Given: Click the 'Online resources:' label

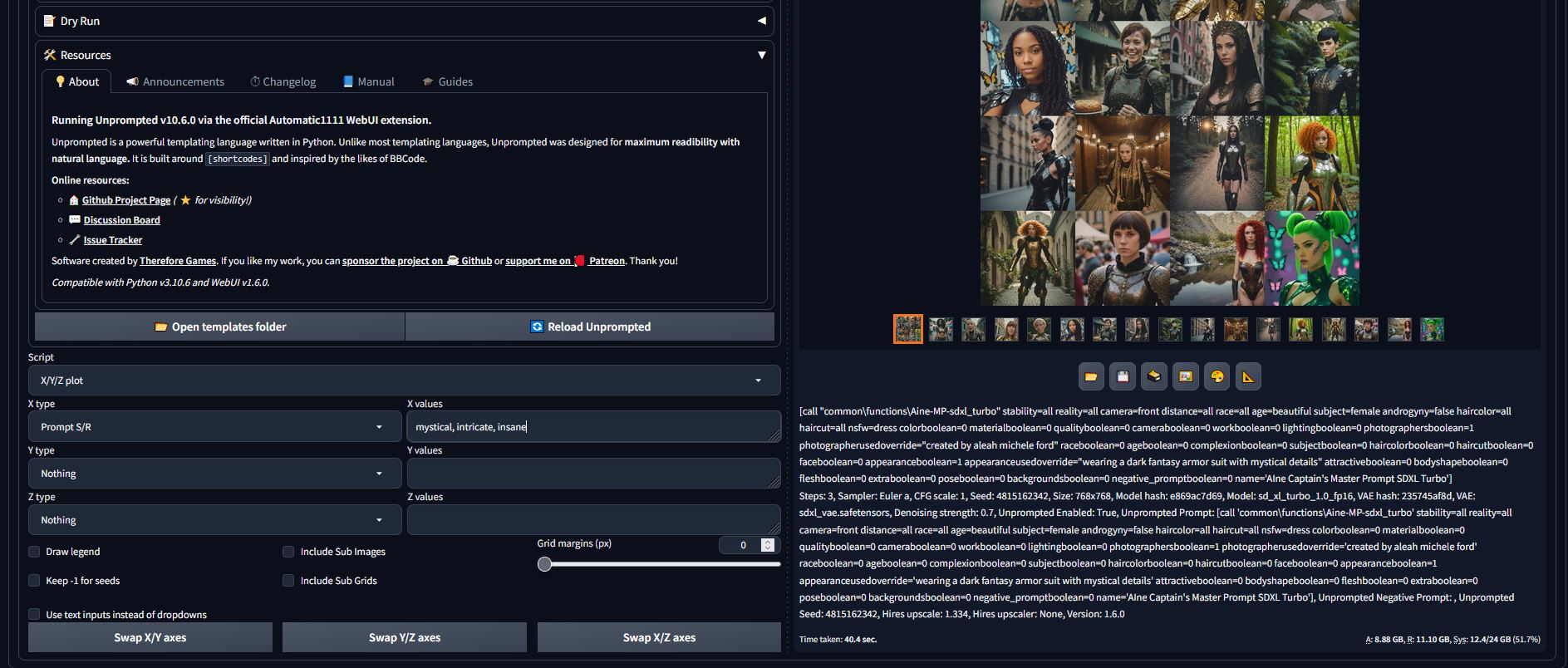Looking at the screenshot, I should coord(91,180).
